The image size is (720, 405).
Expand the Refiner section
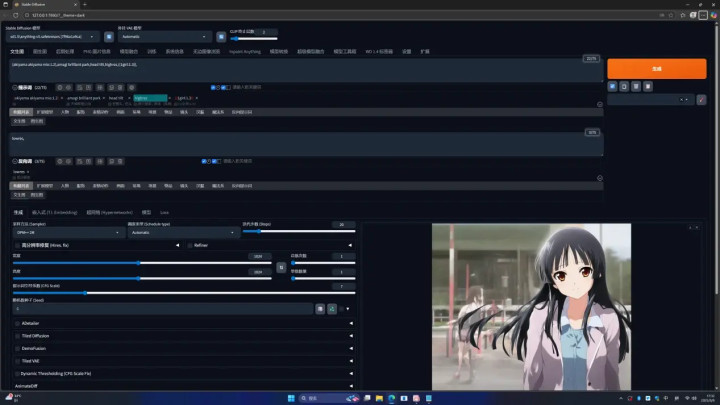click(350, 245)
